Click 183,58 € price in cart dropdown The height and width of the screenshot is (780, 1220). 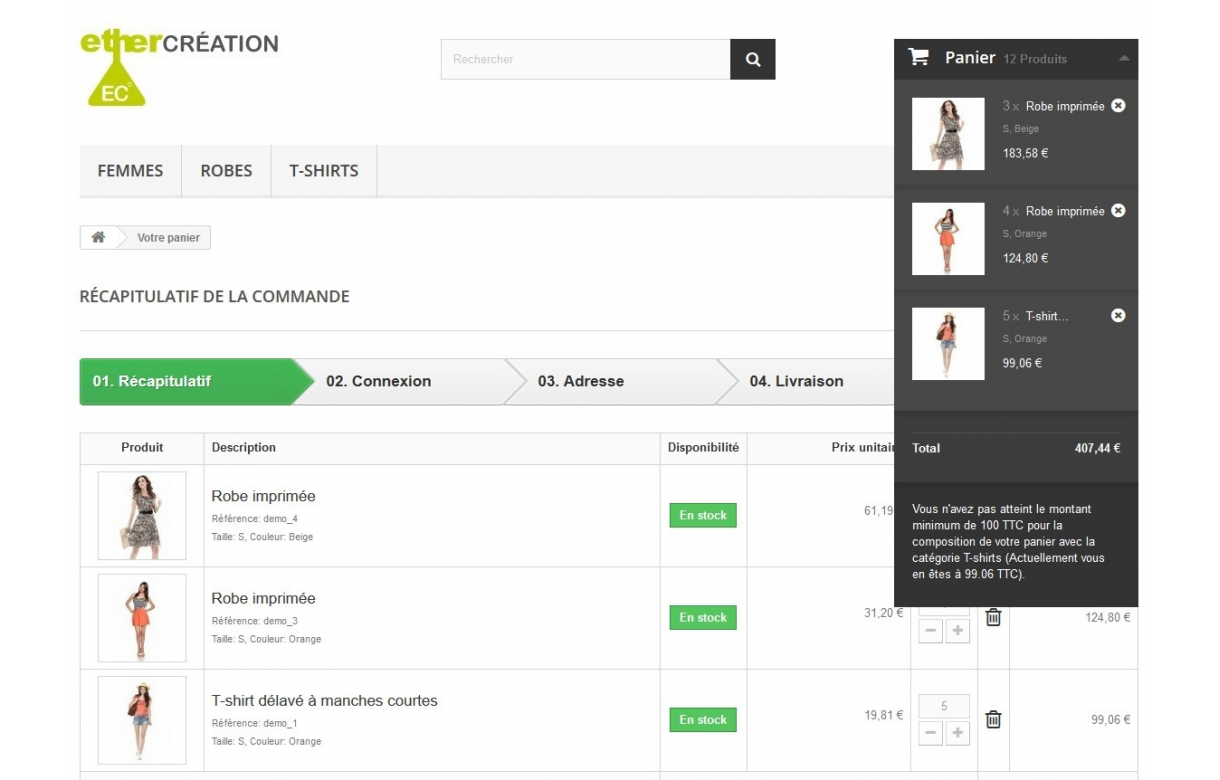point(1025,153)
